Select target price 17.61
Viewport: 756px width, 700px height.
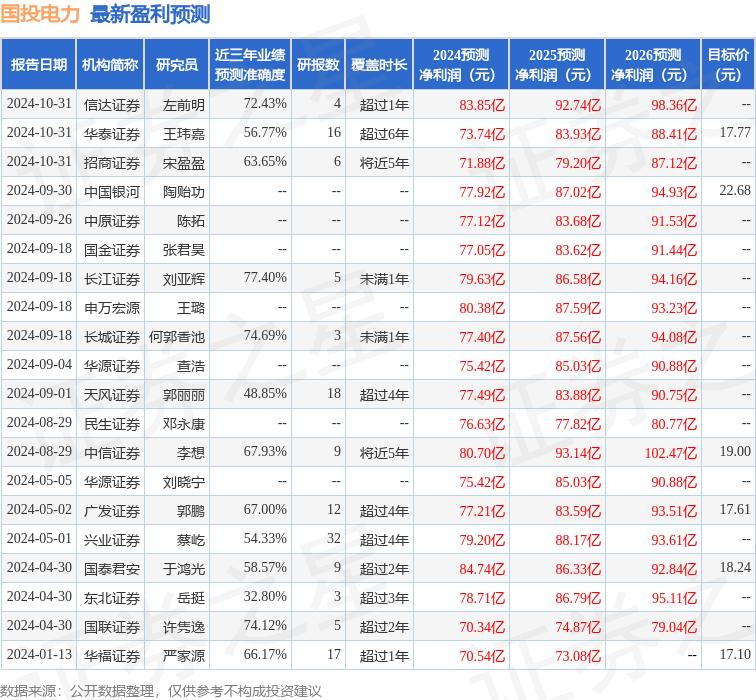(x=735, y=509)
